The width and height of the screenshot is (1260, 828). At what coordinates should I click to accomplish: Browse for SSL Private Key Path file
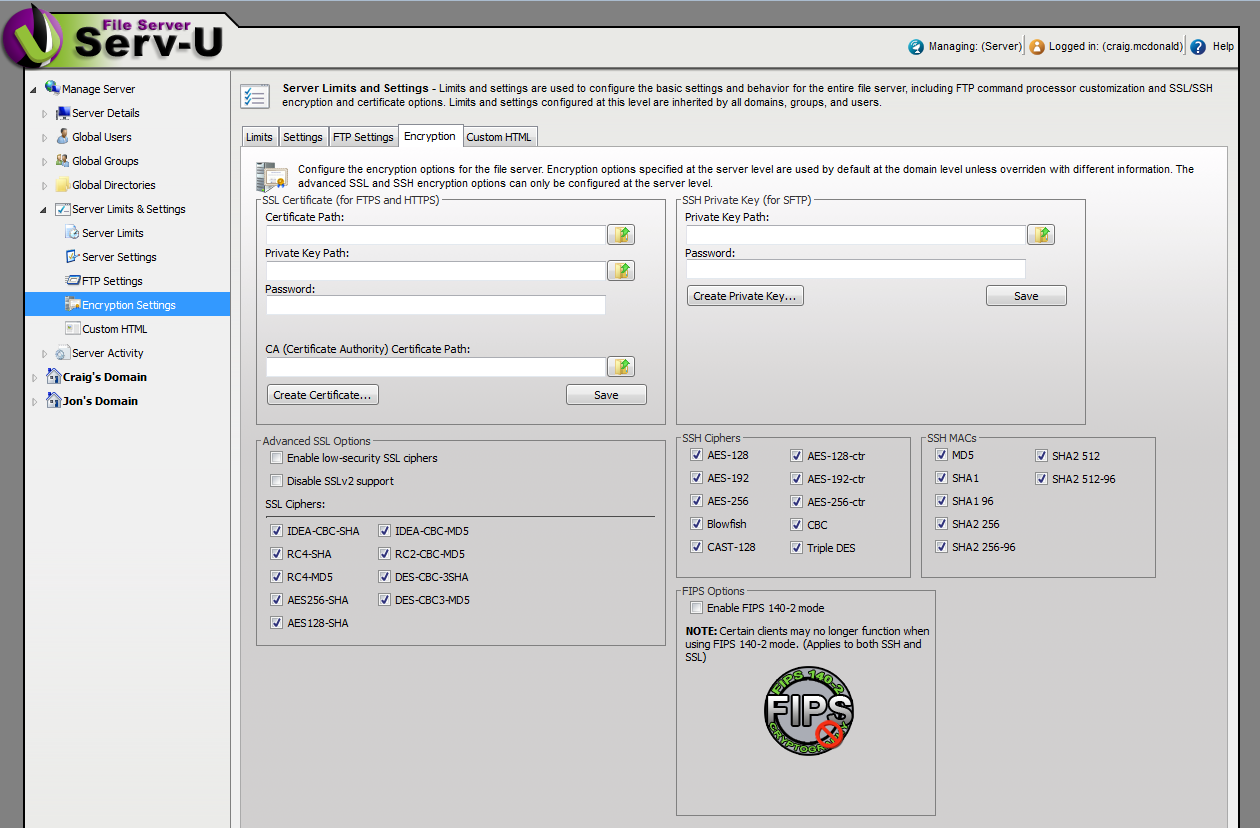[621, 271]
